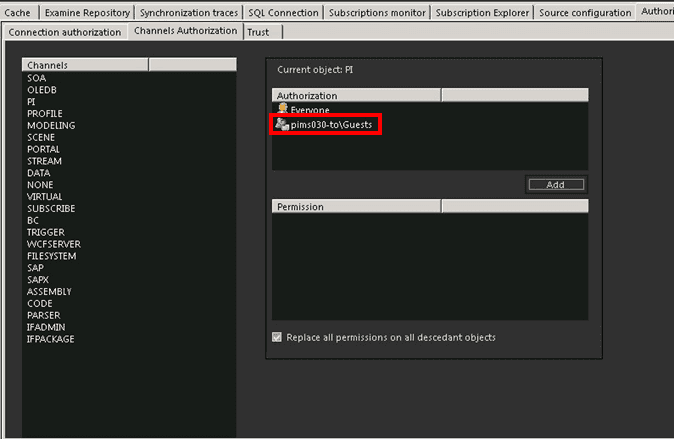Select the NONE channel
Screen dimensions: 674x439
click(40, 185)
